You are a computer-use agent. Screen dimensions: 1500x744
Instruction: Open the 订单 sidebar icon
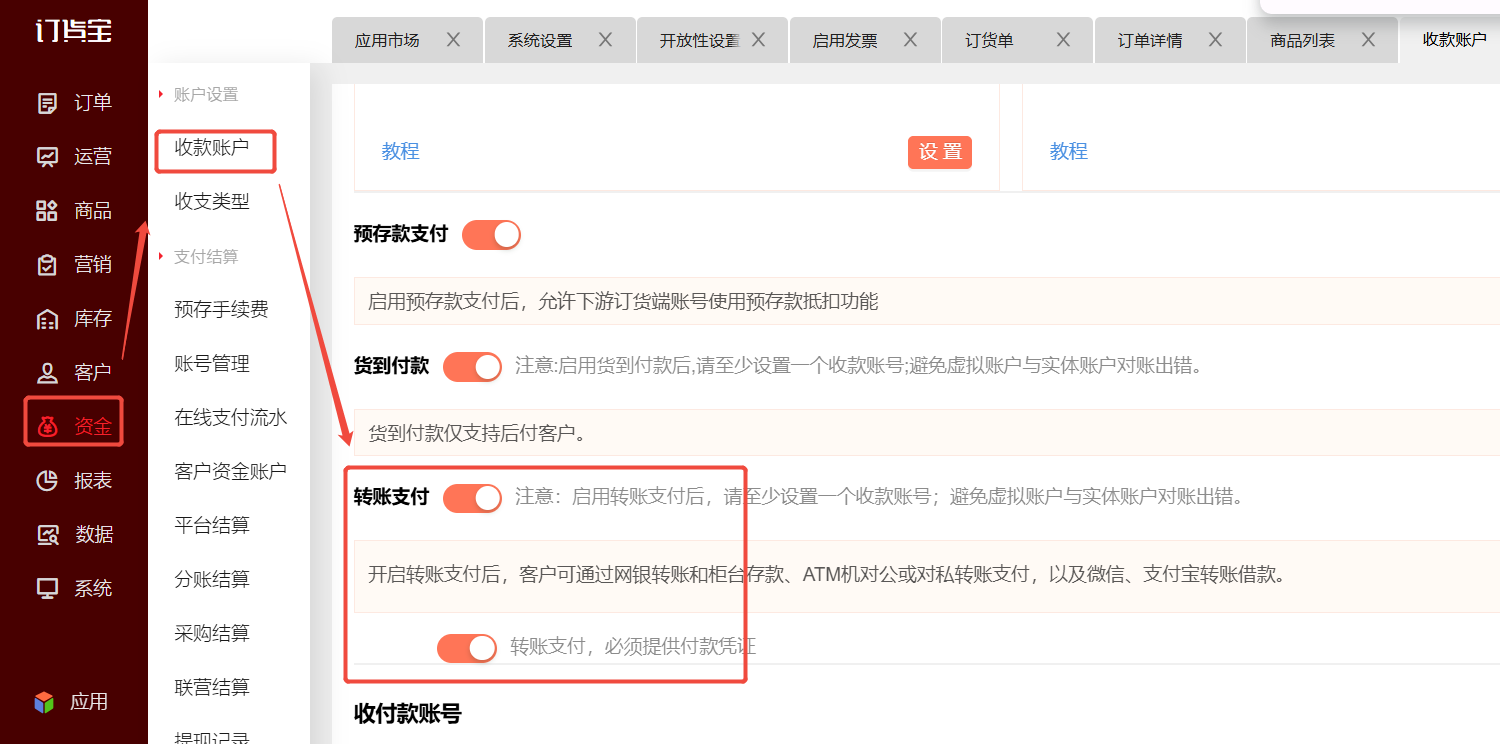[x=47, y=103]
